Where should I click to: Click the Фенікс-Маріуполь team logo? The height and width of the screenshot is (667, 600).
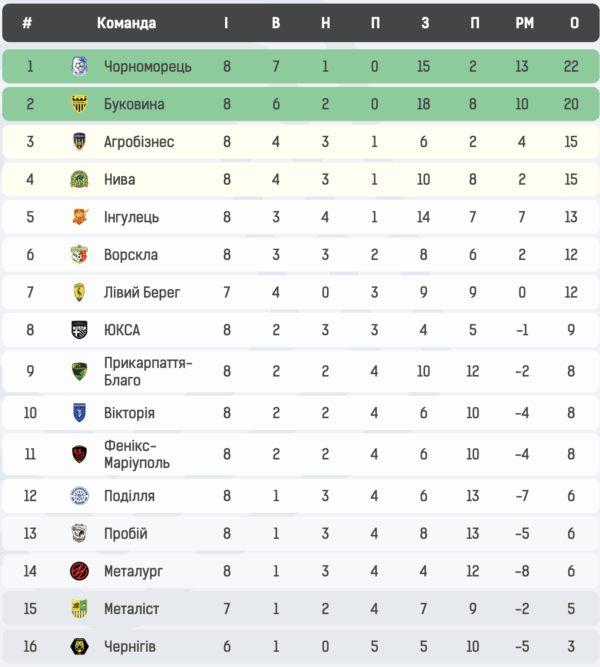point(80,454)
